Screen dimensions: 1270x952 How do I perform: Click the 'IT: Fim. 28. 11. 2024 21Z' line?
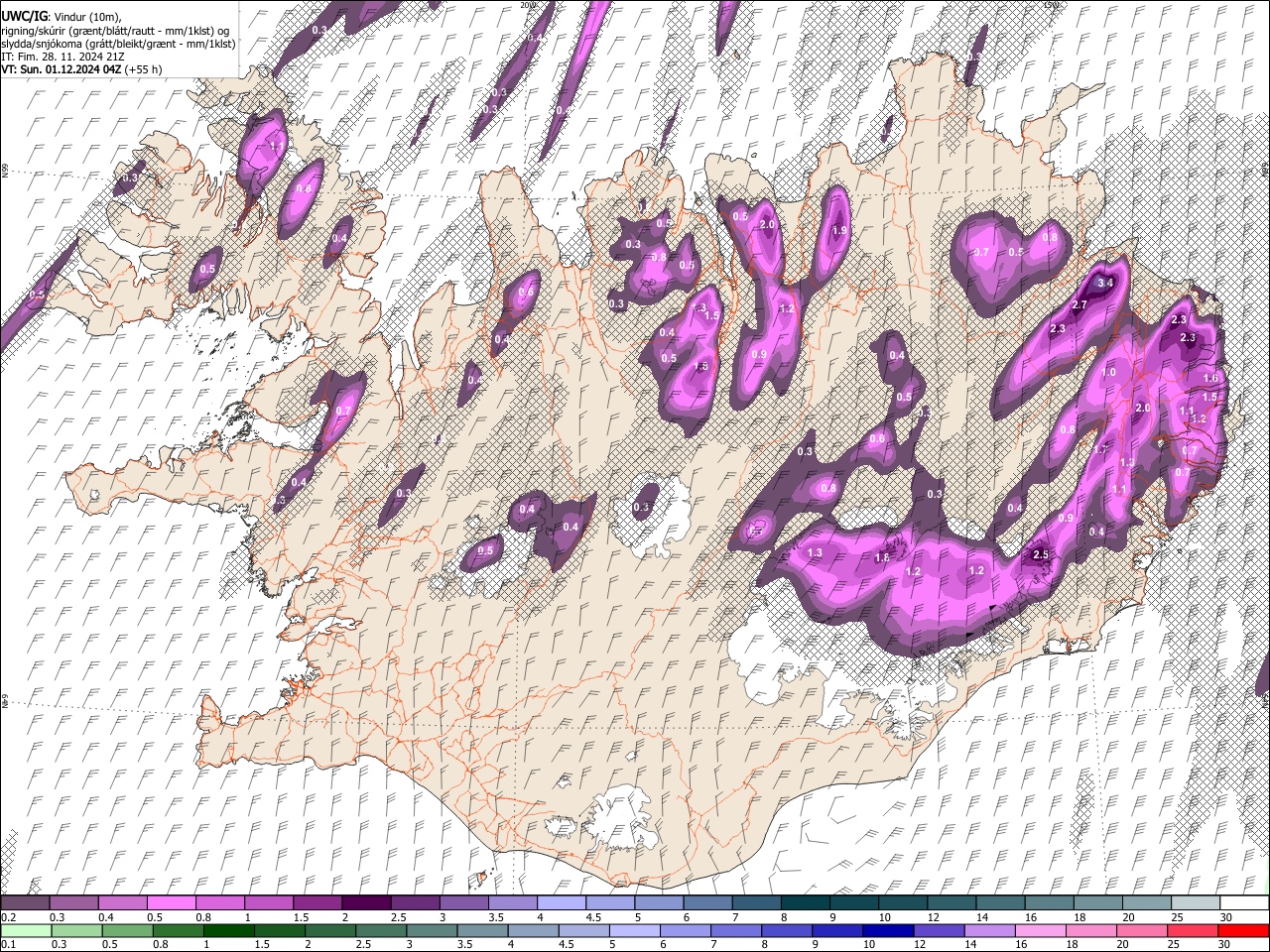[x=63, y=57]
